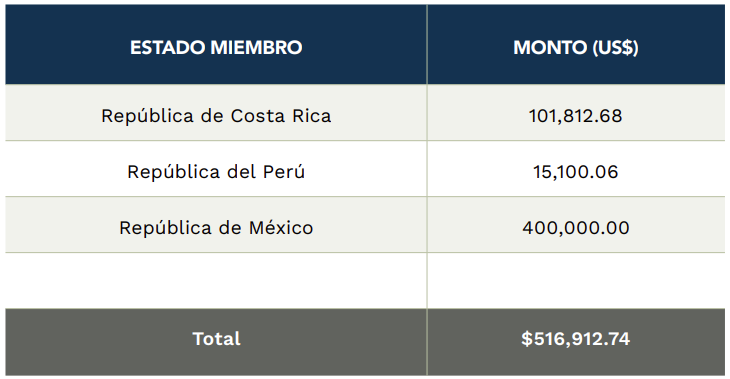The image size is (730, 379).
Task: Click the word MONTO in the header
Action: click(550, 47)
